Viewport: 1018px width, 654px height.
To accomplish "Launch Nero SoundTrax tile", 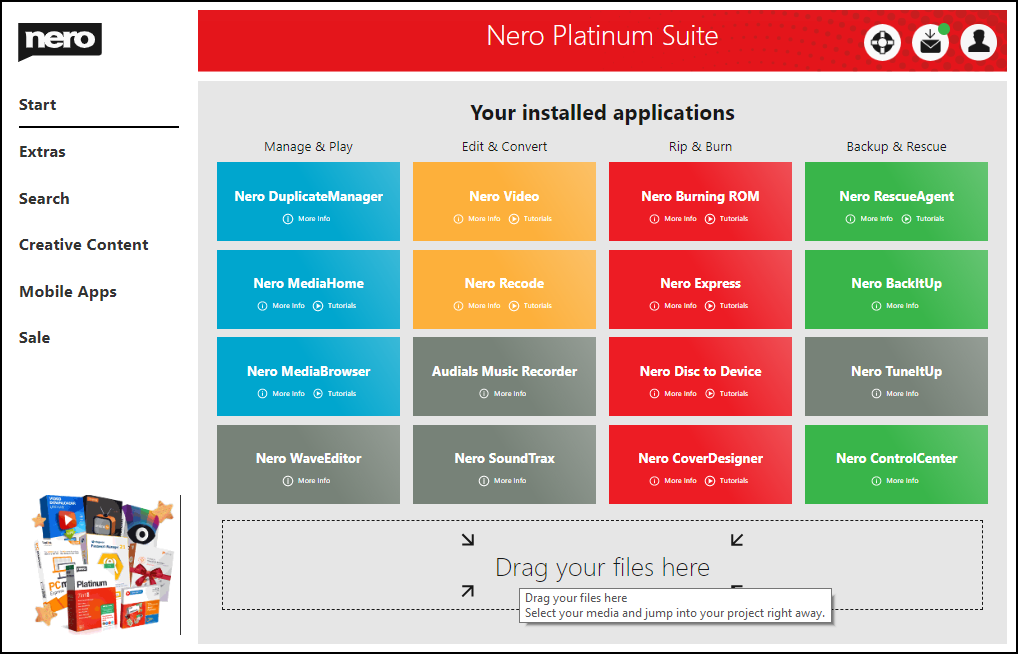I will click(504, 464).
